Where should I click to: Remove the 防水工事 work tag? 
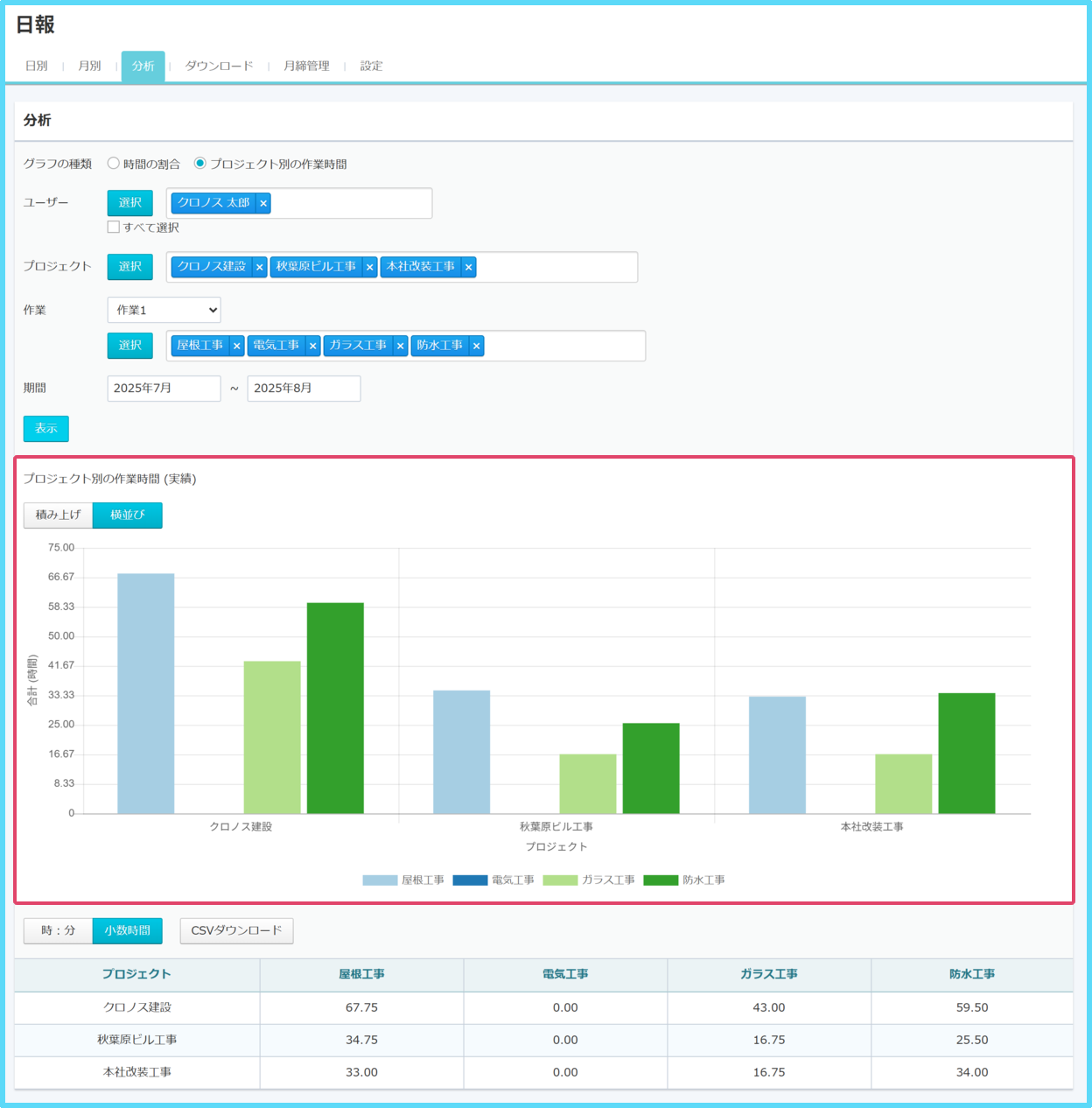(x=477, y=346)
